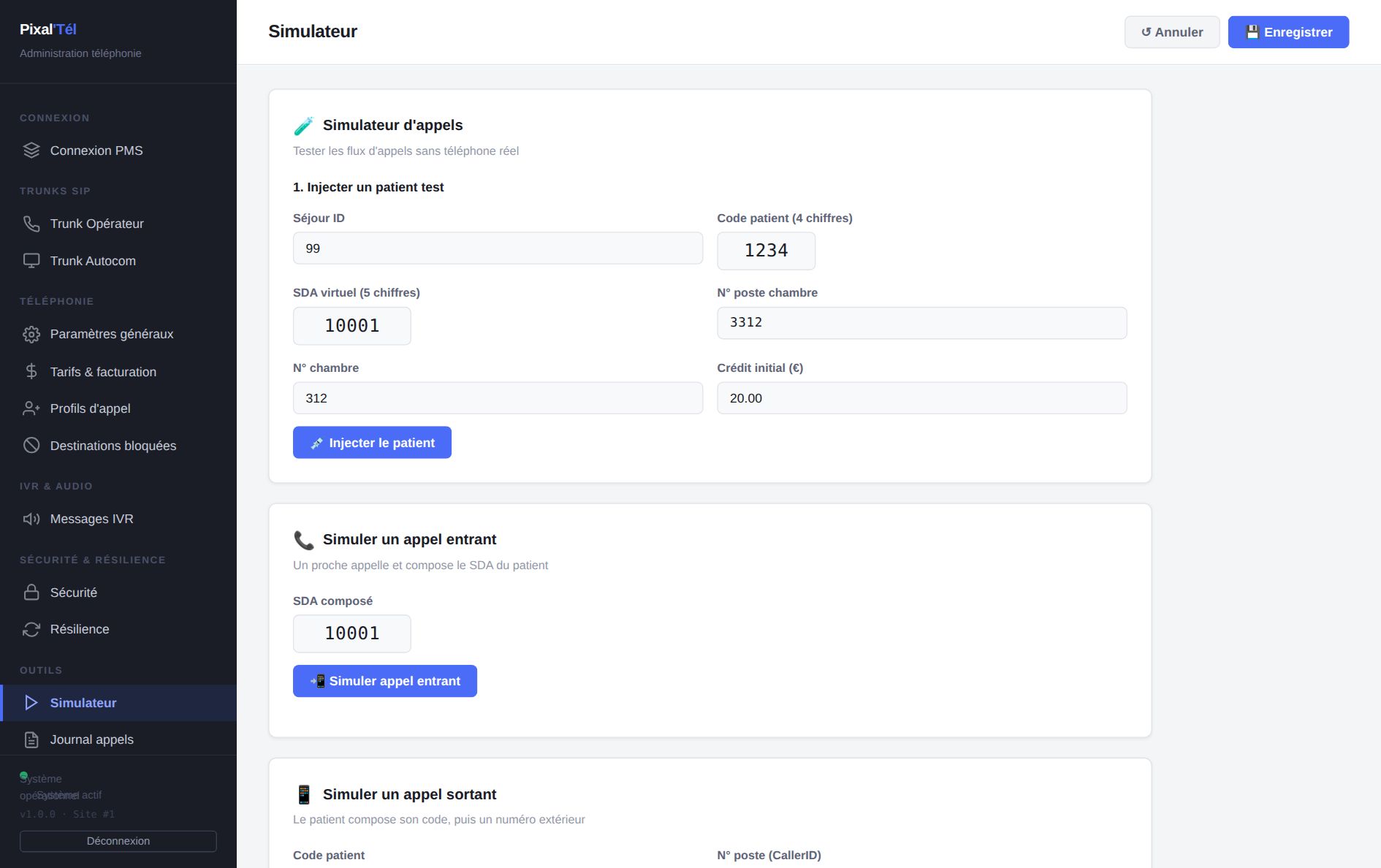Image resolution: width=1381 pixels, height=868 pixels.
Task: Open Trunk Autocom monitor icon
Action: point(31,261)
